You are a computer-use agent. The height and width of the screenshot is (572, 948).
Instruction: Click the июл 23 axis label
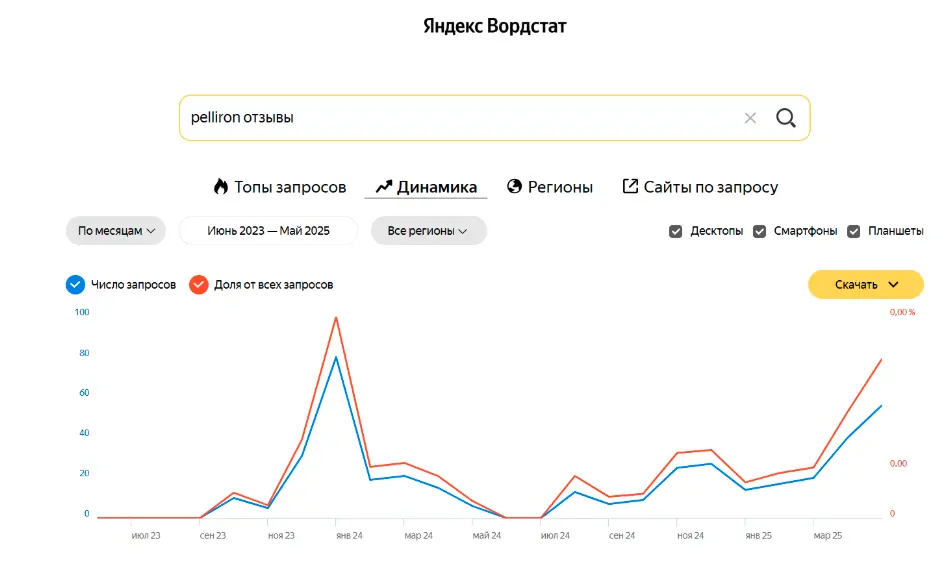tap(146, 535)
